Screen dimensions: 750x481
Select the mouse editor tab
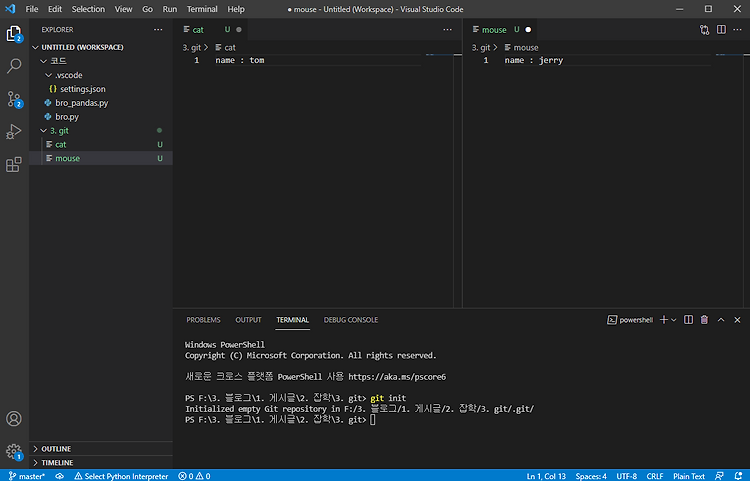tap(501, 30)
